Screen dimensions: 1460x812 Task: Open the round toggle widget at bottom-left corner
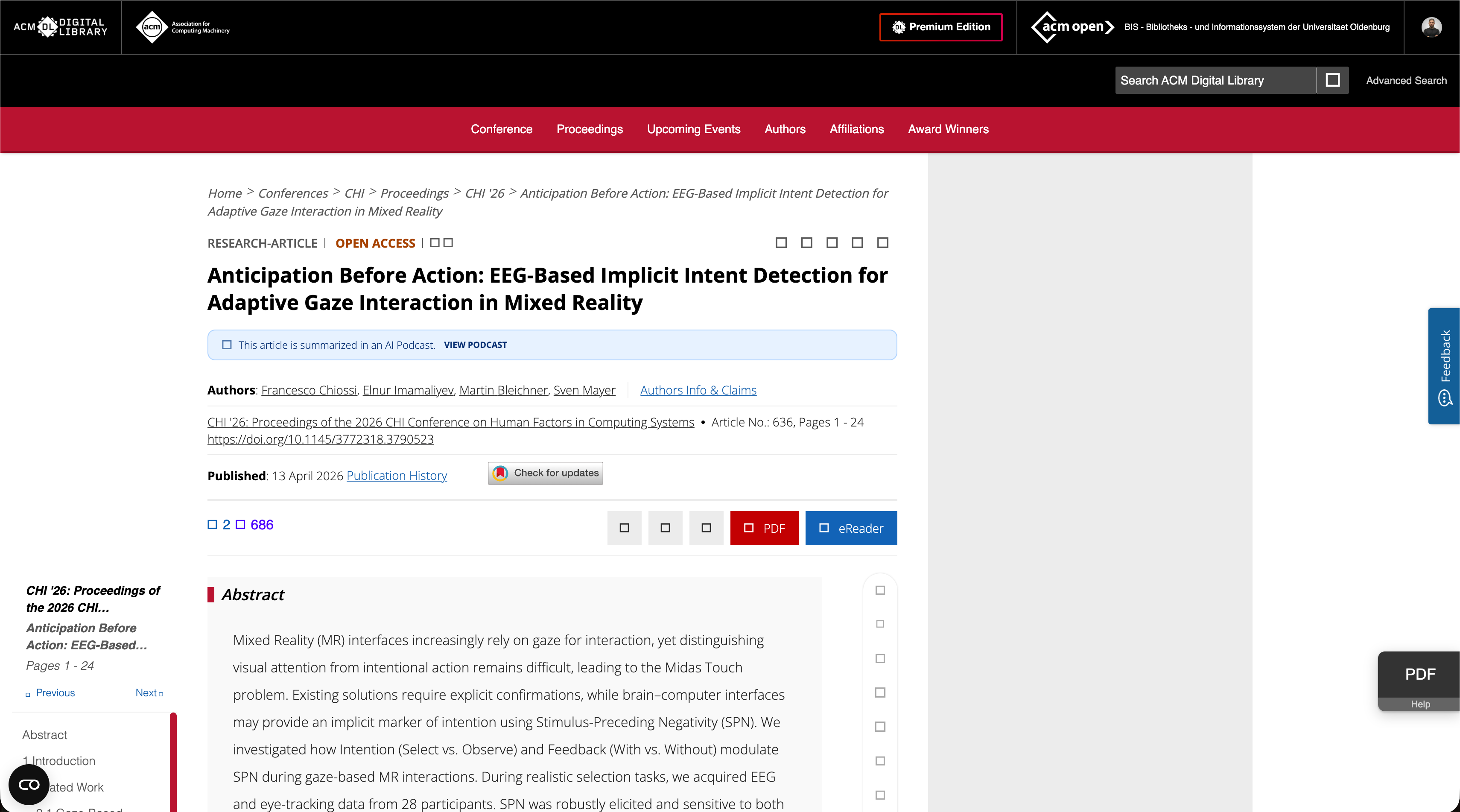point(29,784)
